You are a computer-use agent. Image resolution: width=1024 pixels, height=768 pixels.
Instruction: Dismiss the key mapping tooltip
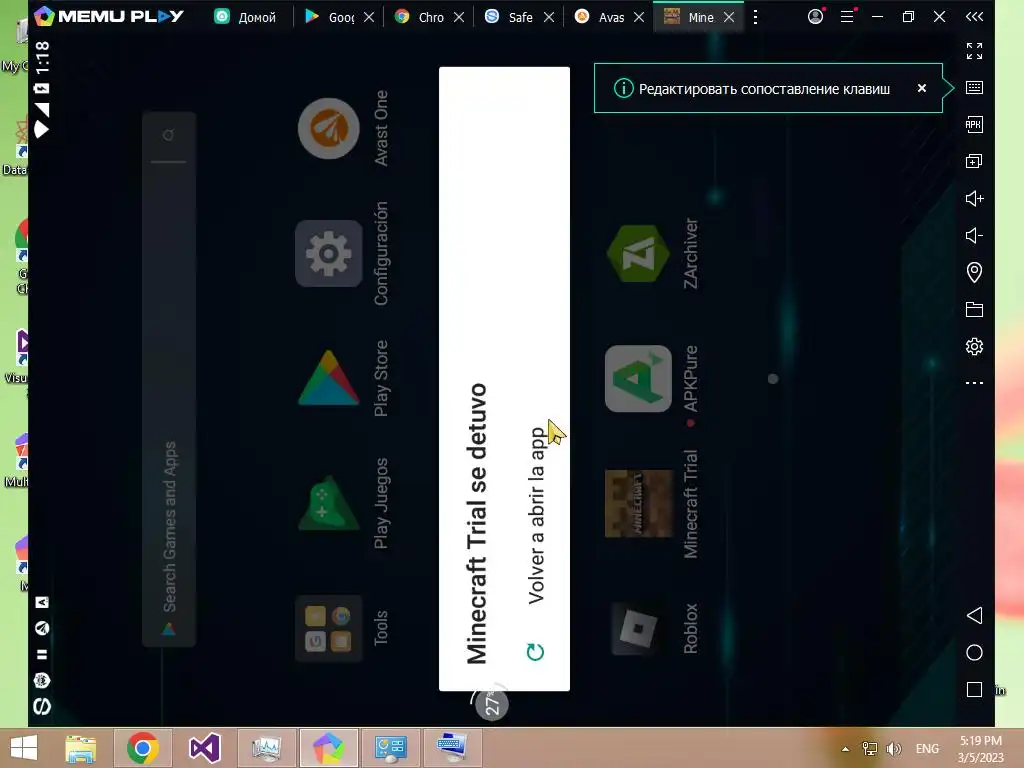coord(921,88)
